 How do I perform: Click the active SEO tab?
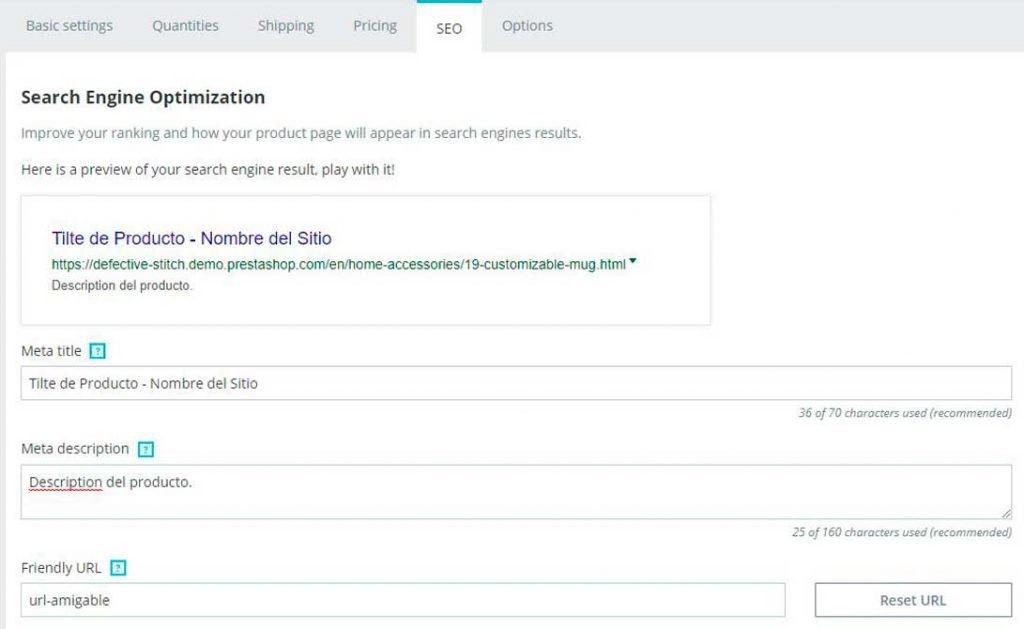(x=449, y=28)
